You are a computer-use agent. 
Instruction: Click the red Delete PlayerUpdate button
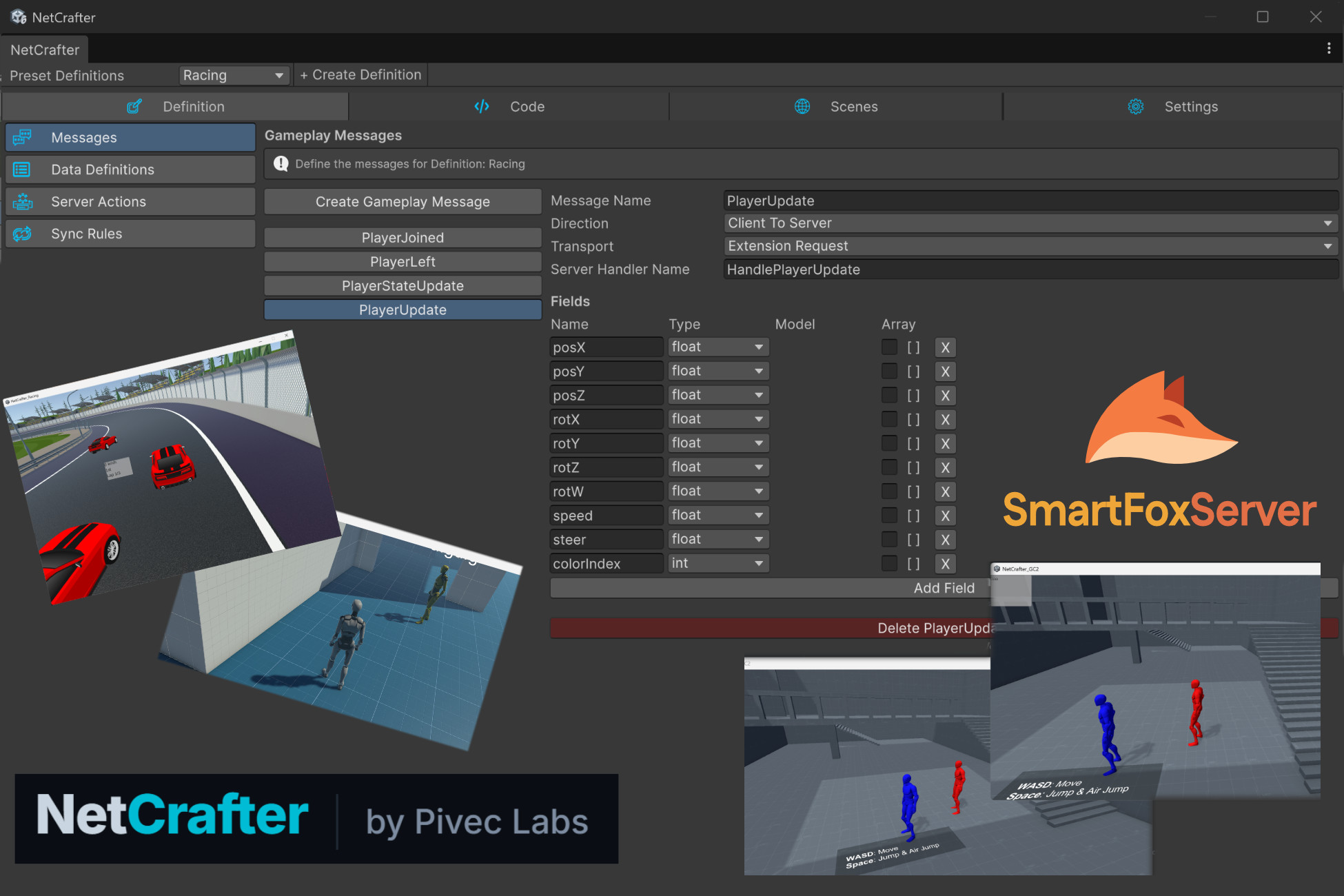coord(944,628)
